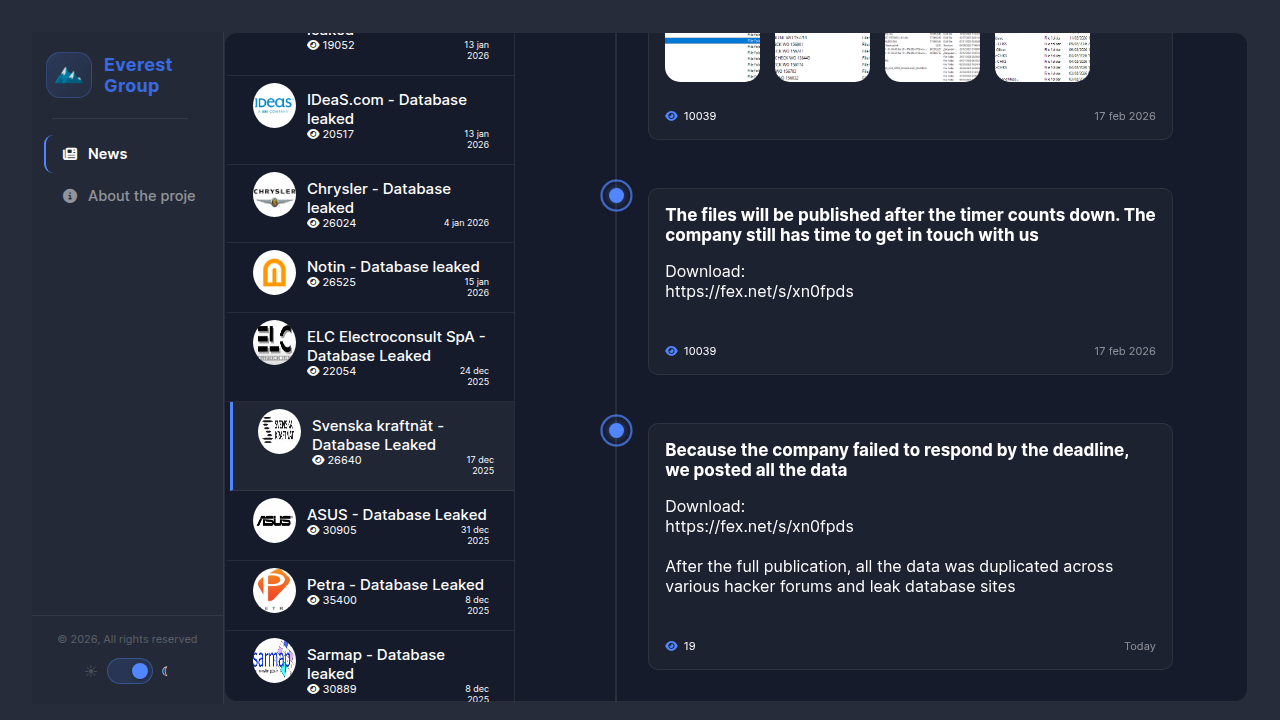Click the IDeaS.com company logo
Screen dimensions: 1280x720
coord(274,106)
